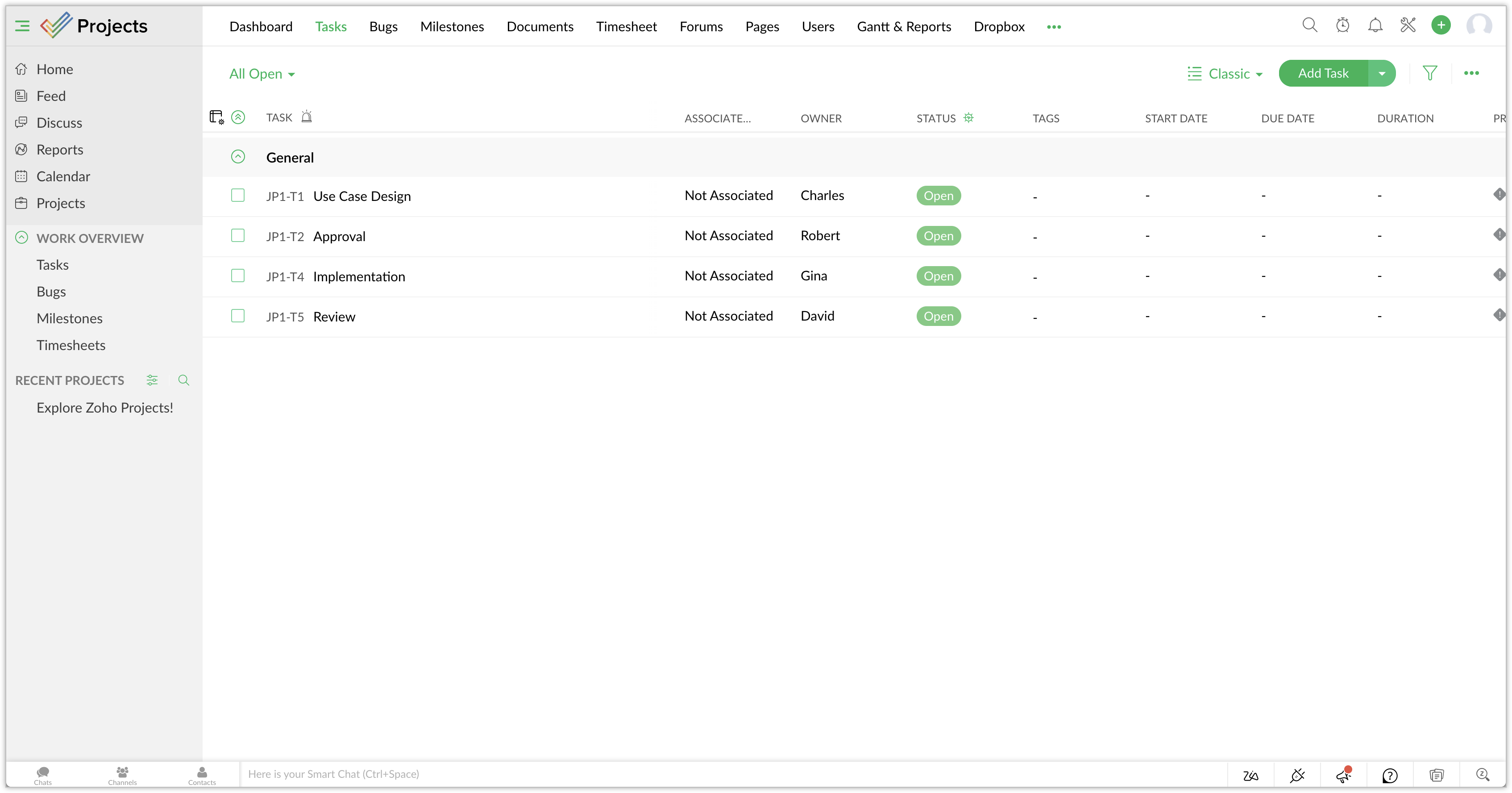Image resolution: width=1512 pixels, height=793 pixels.
Task: Click the green plus quick-add icon
Action: point(1441,25)
